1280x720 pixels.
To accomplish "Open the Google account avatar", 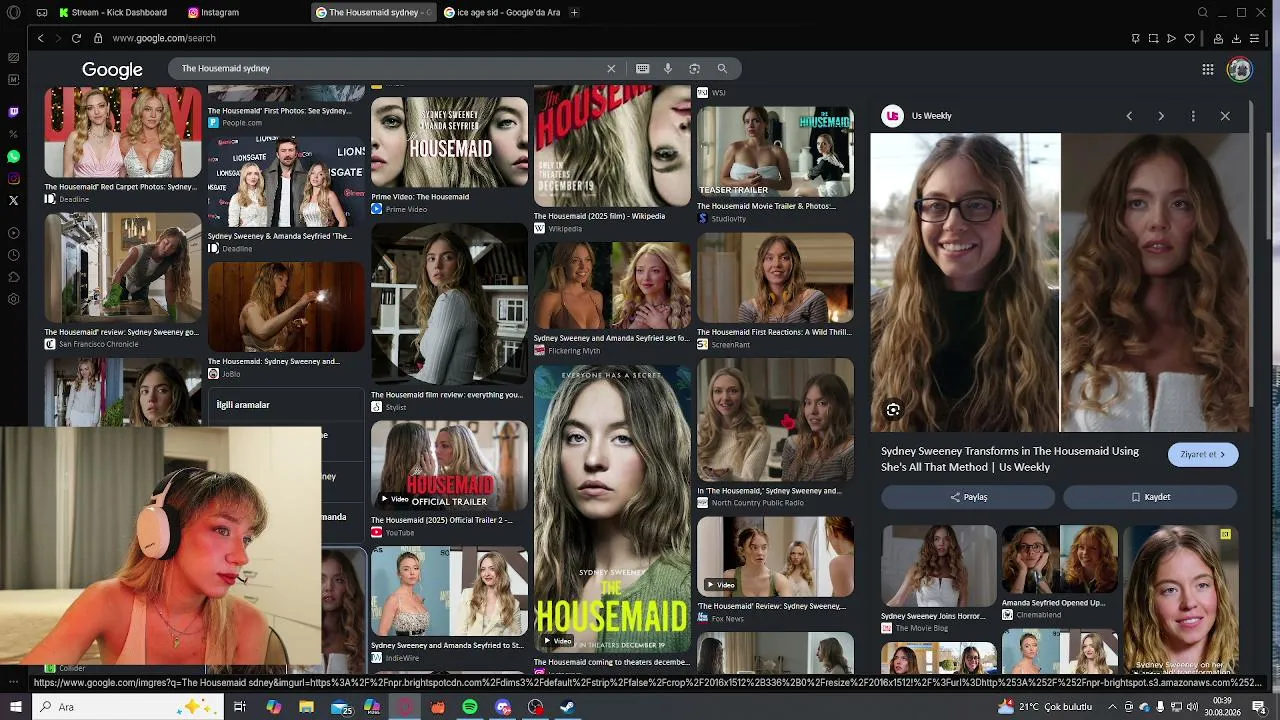I will [1240, 69].
